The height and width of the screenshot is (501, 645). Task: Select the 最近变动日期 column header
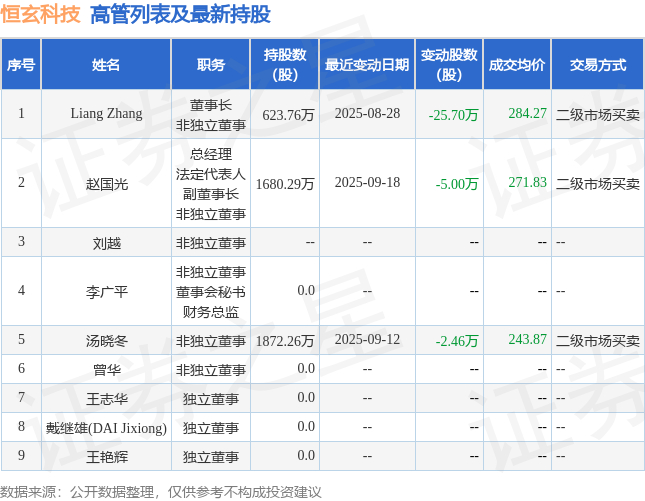point(367,65)
